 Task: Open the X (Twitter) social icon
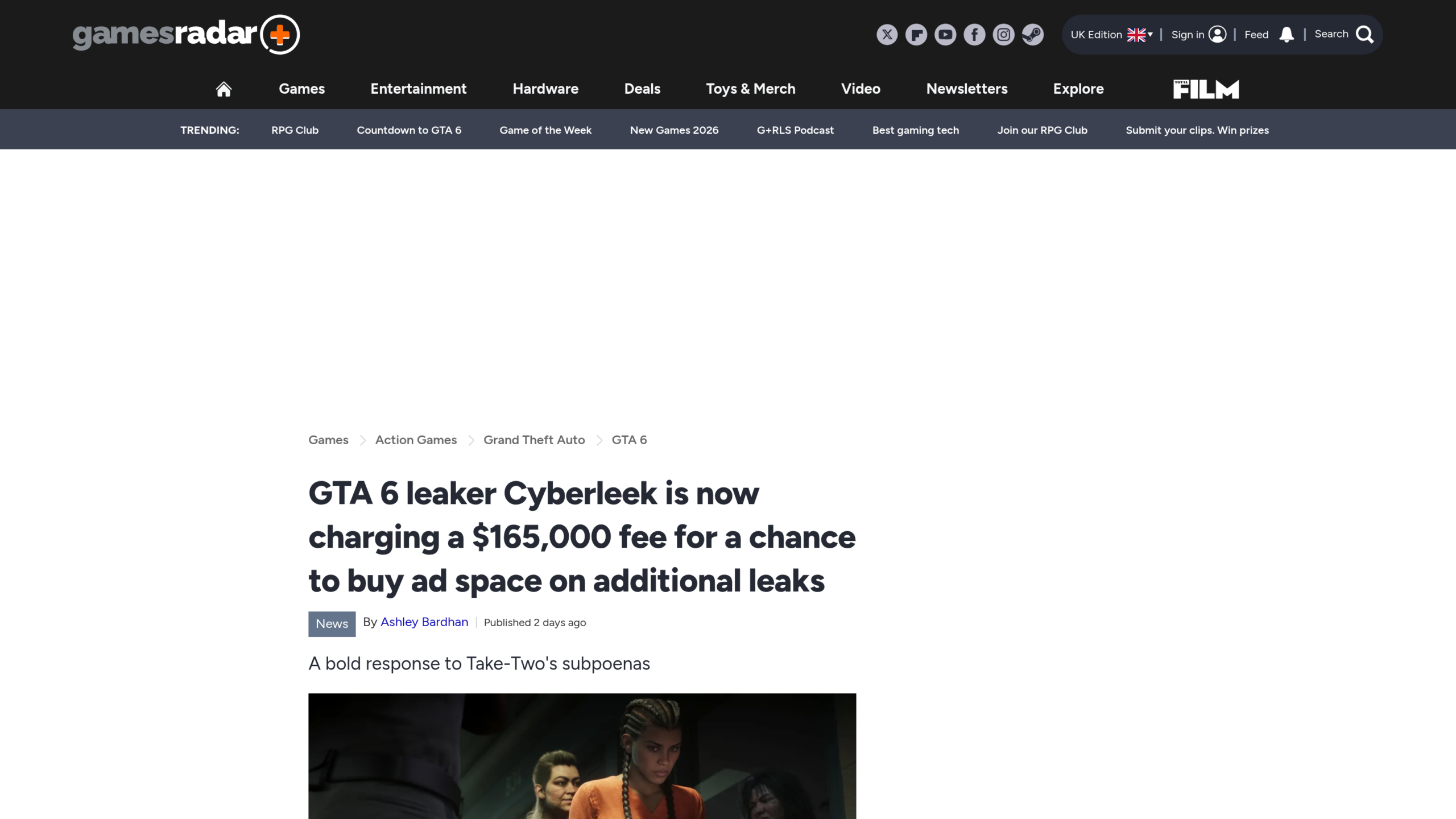pyautogui.click(x=887, y=35)
